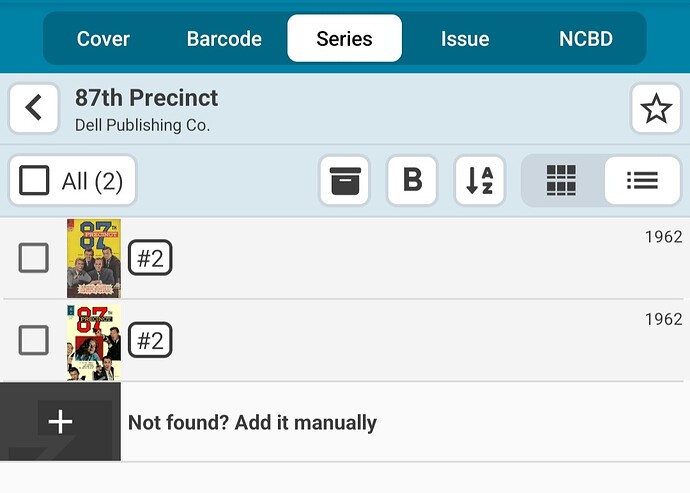Screen dimensions: 690x493
Task: Click the bold B icon button
Action: 412,181
